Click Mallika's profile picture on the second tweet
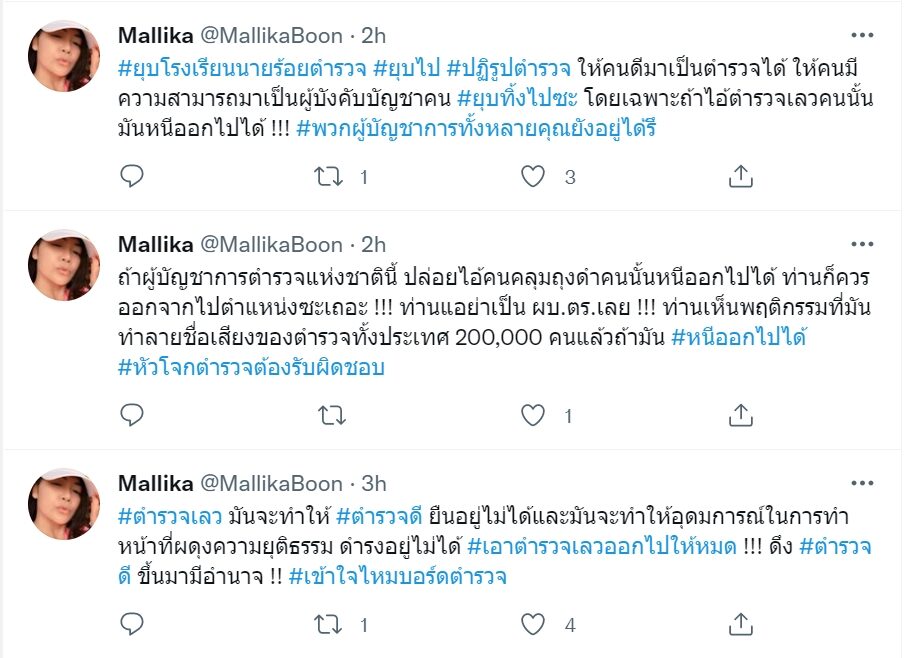 [x=63, y=266]
